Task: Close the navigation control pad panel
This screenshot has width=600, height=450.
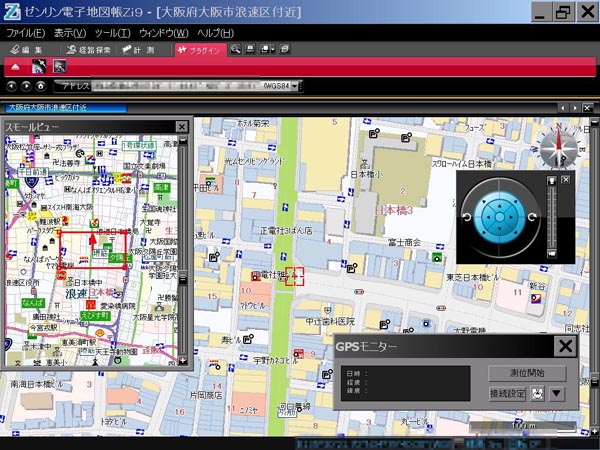Action: 565,179
